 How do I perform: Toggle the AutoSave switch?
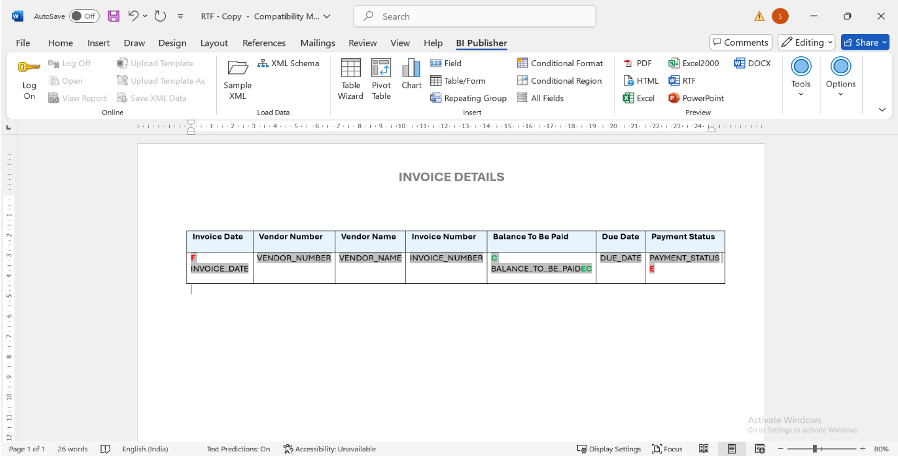click(x=84, y=16)
